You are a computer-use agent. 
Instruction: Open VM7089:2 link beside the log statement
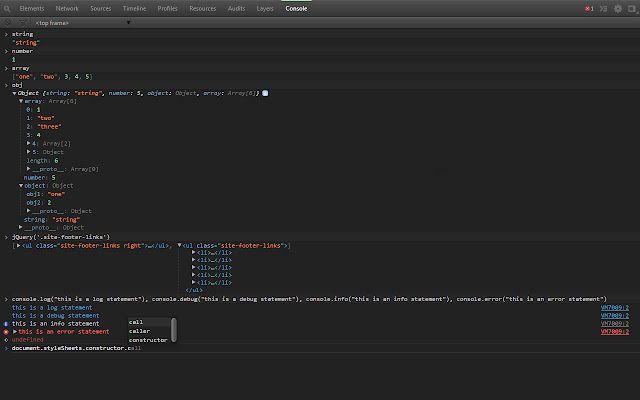tap(615, 308)
